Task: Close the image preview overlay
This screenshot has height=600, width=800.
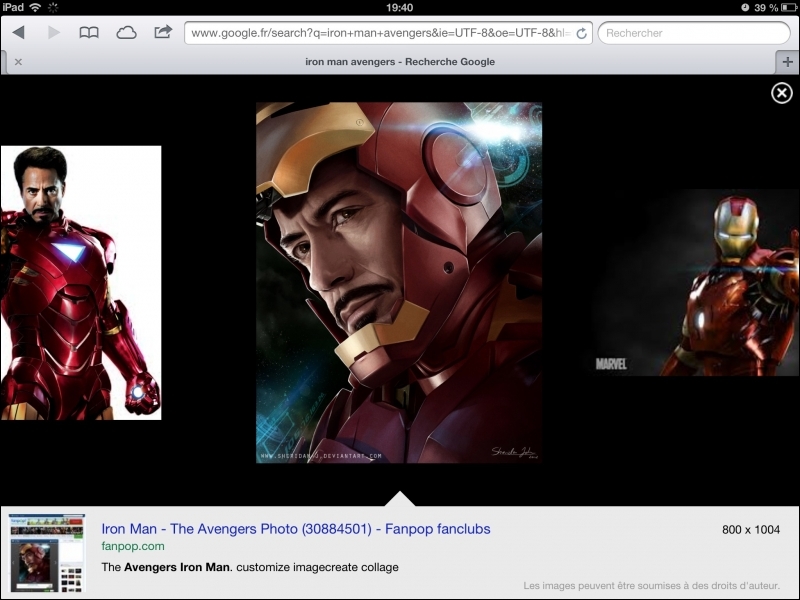Action: click(782, 93)
